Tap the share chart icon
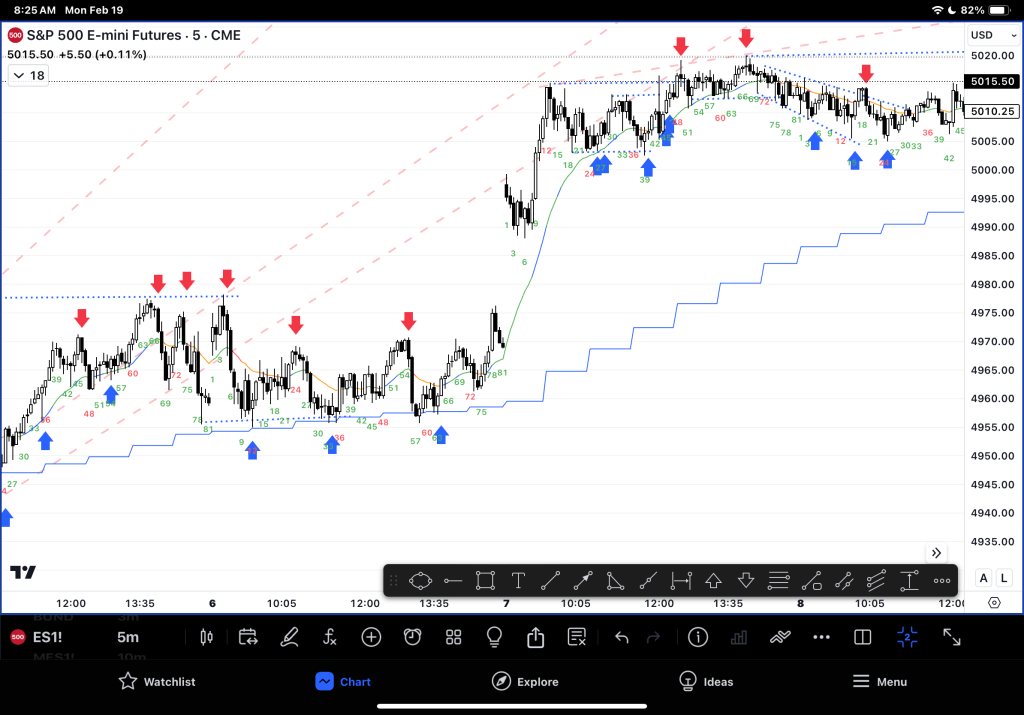 coord(535,637)
